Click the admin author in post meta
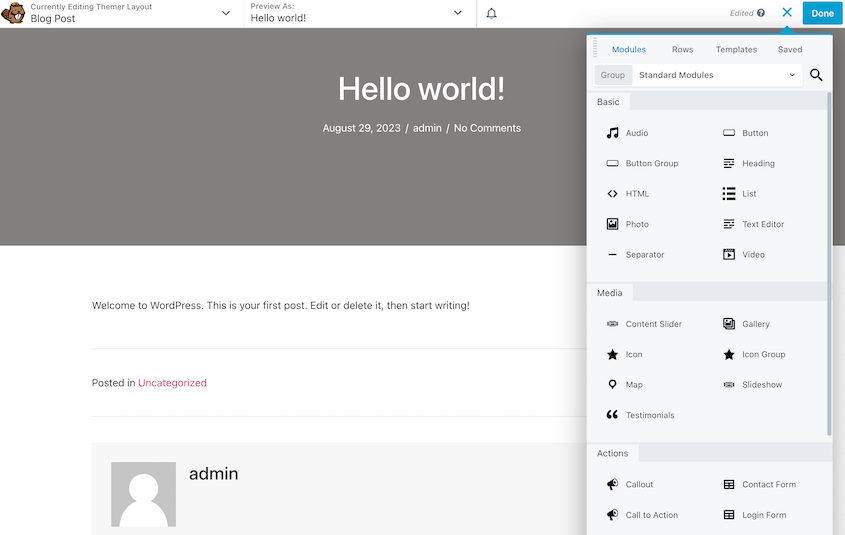Screen dimensions: 845x535 click(427, 128)
